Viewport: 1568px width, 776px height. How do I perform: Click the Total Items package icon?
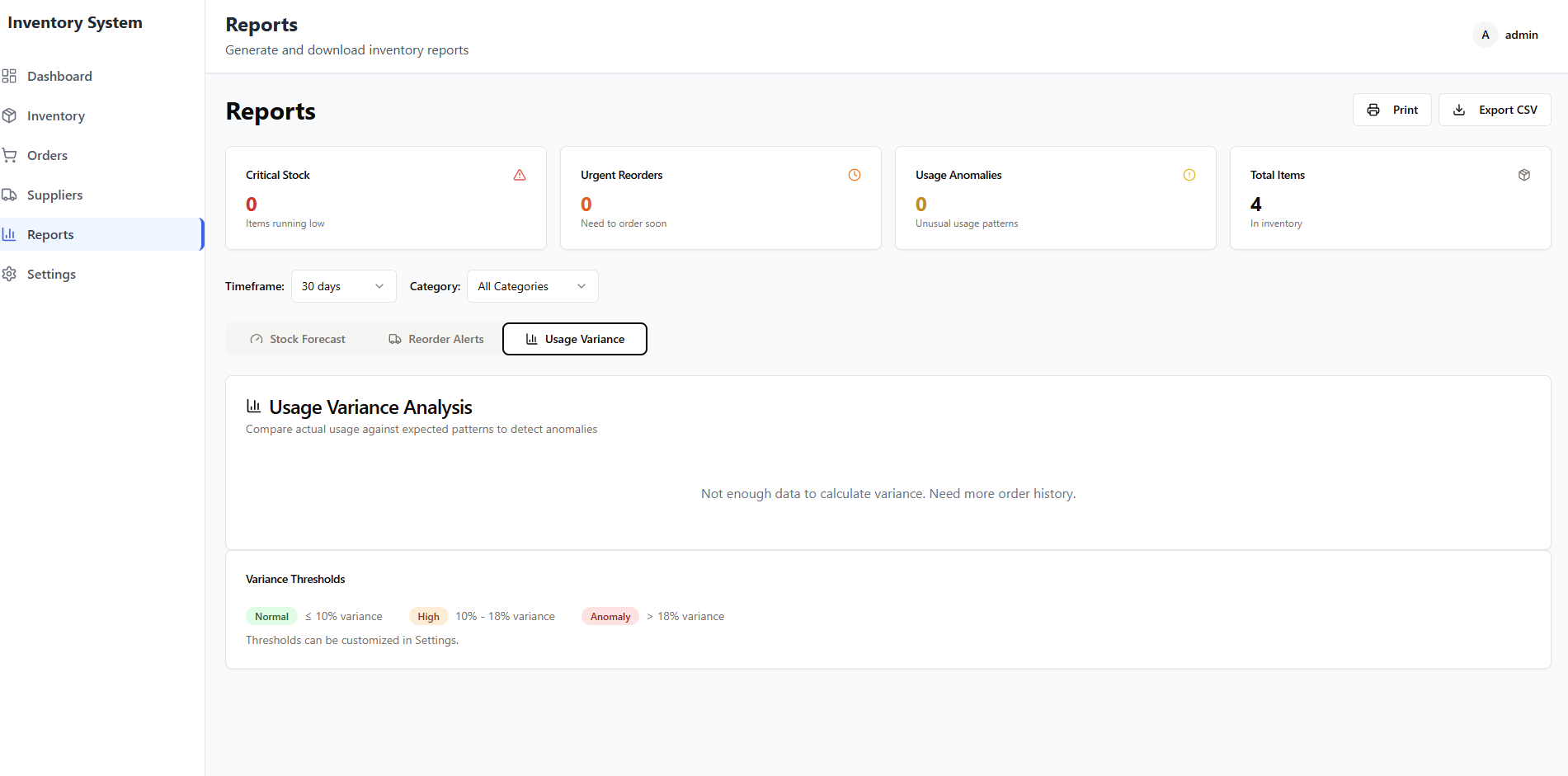click(1524, 175)
